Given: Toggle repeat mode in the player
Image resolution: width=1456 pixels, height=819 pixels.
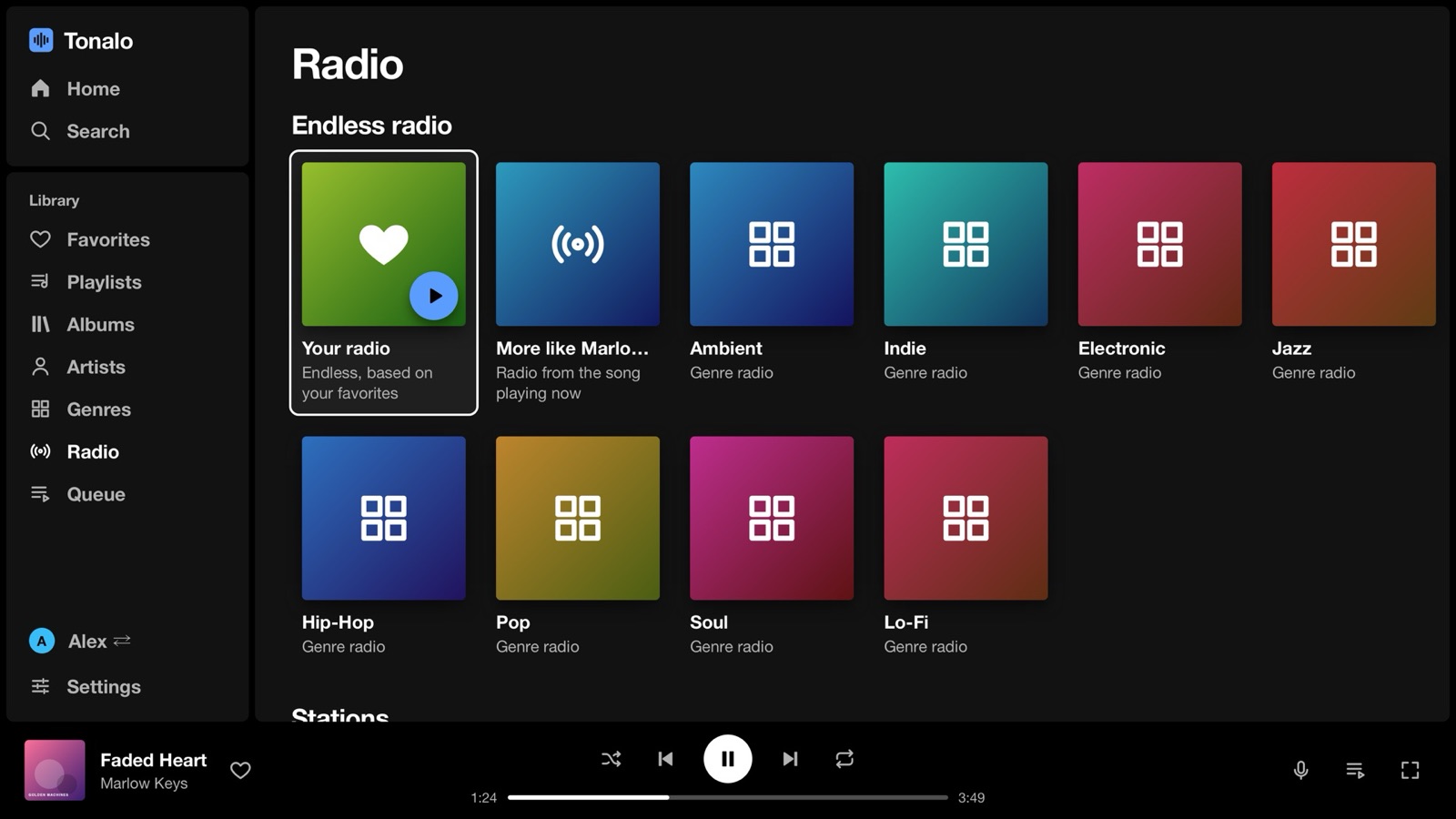Looking at the screenshot, I should click(x=844, y=759).
